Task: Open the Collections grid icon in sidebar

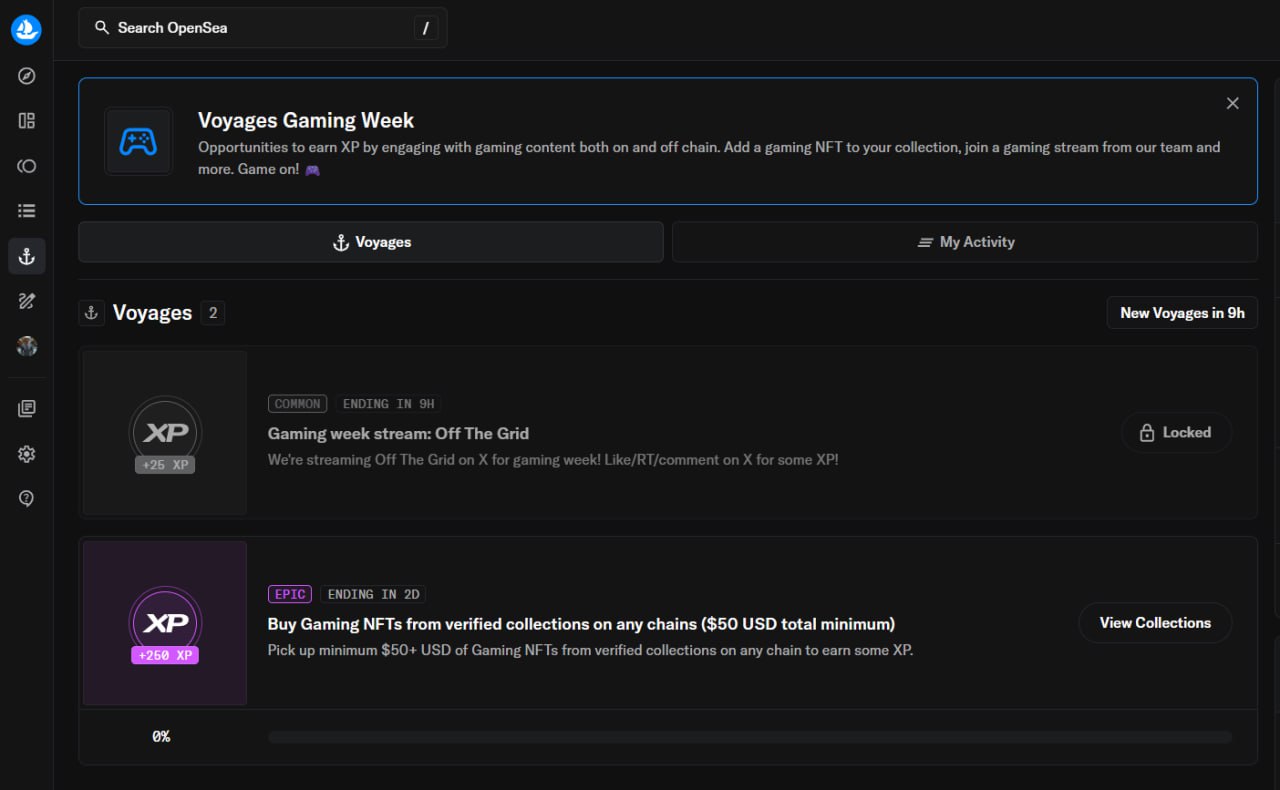Action: tap(27, 121)
